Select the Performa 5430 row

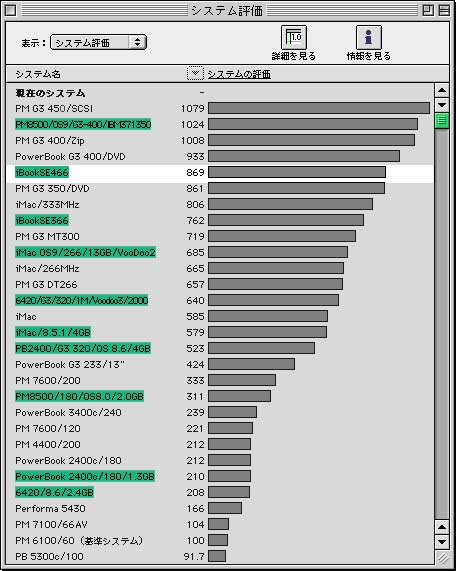pos(220,508)
